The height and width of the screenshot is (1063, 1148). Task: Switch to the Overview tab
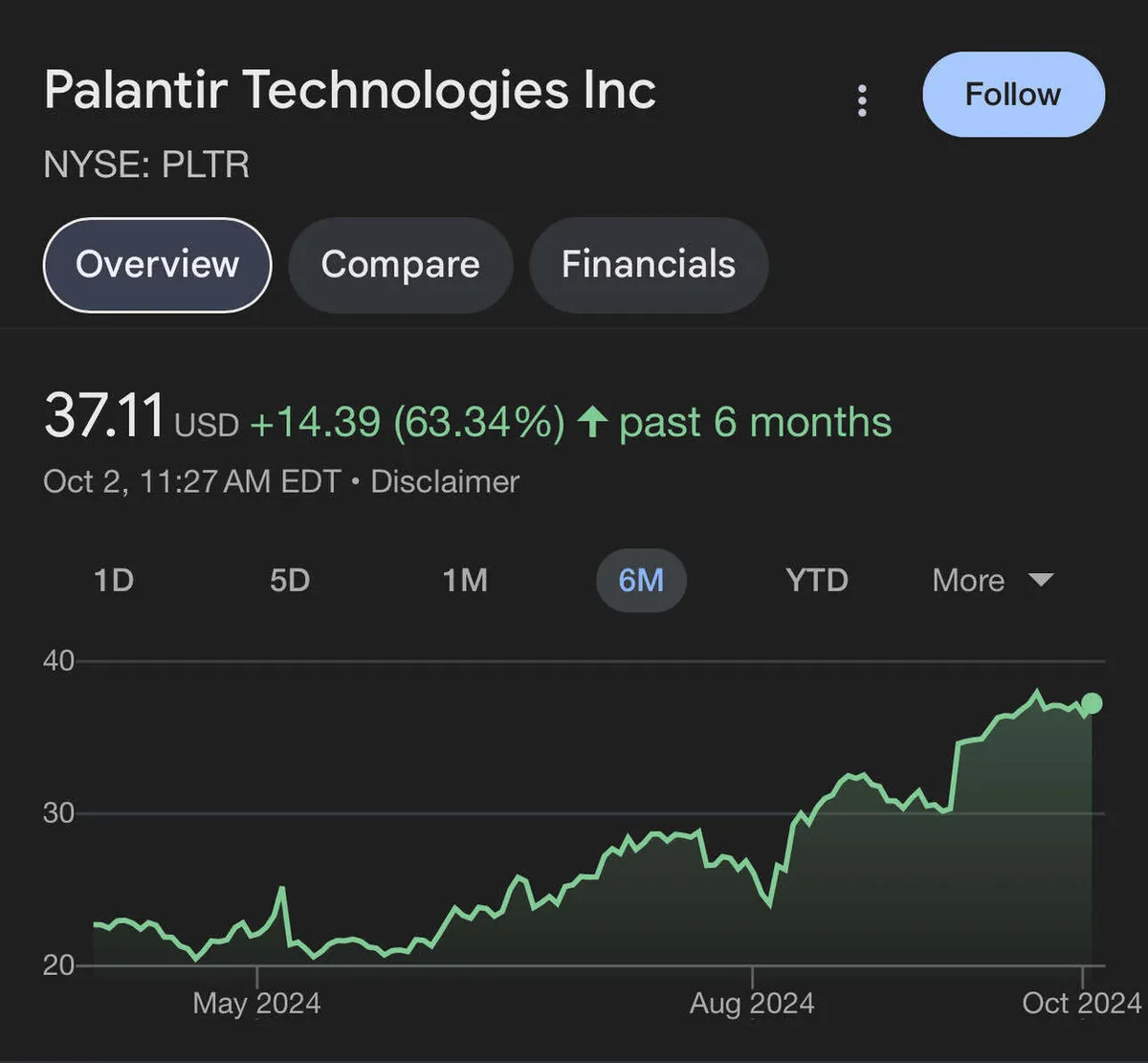click(158, 265)
